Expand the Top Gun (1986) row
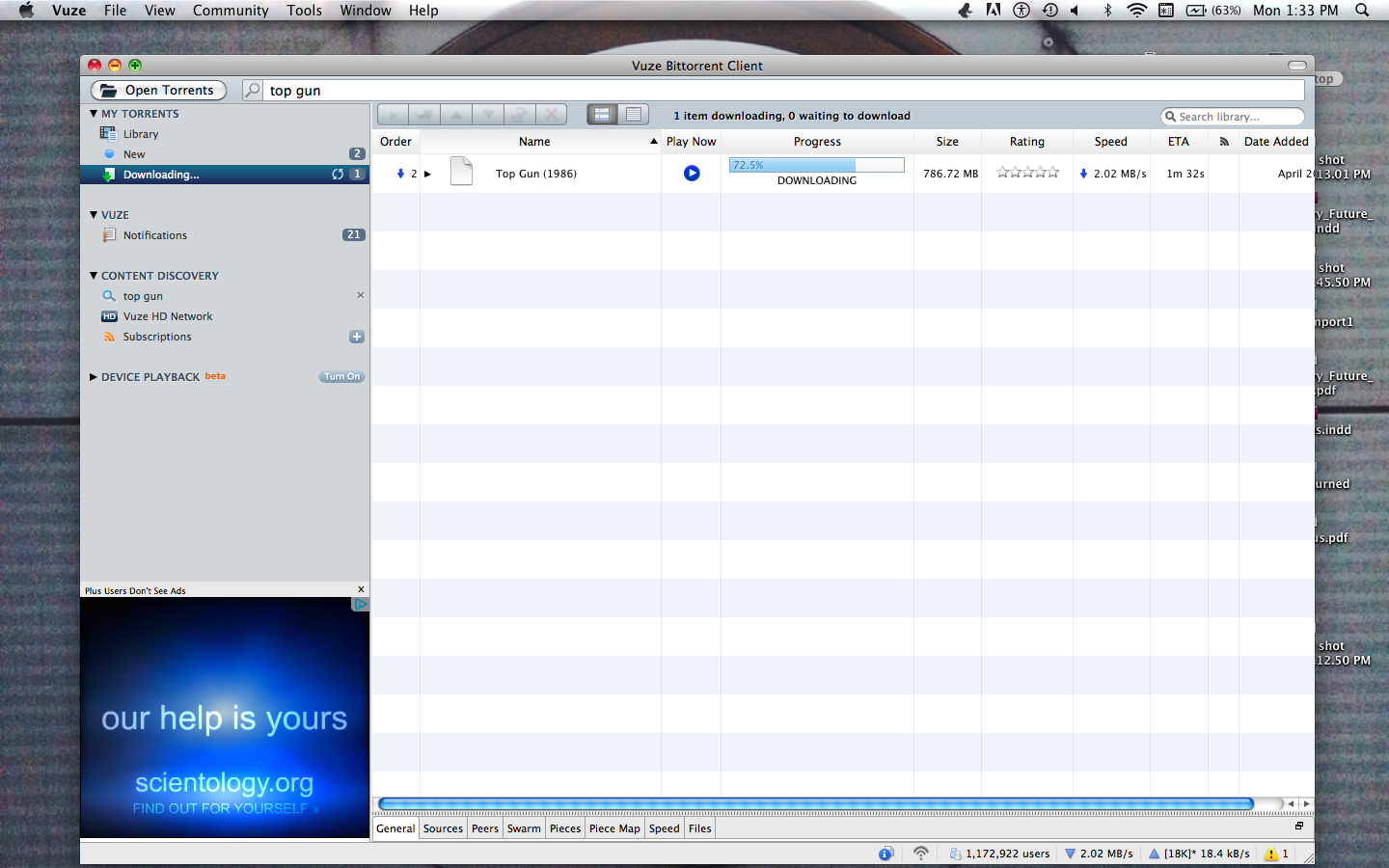Screen dimensions: 1389x868 coord(427,175)
